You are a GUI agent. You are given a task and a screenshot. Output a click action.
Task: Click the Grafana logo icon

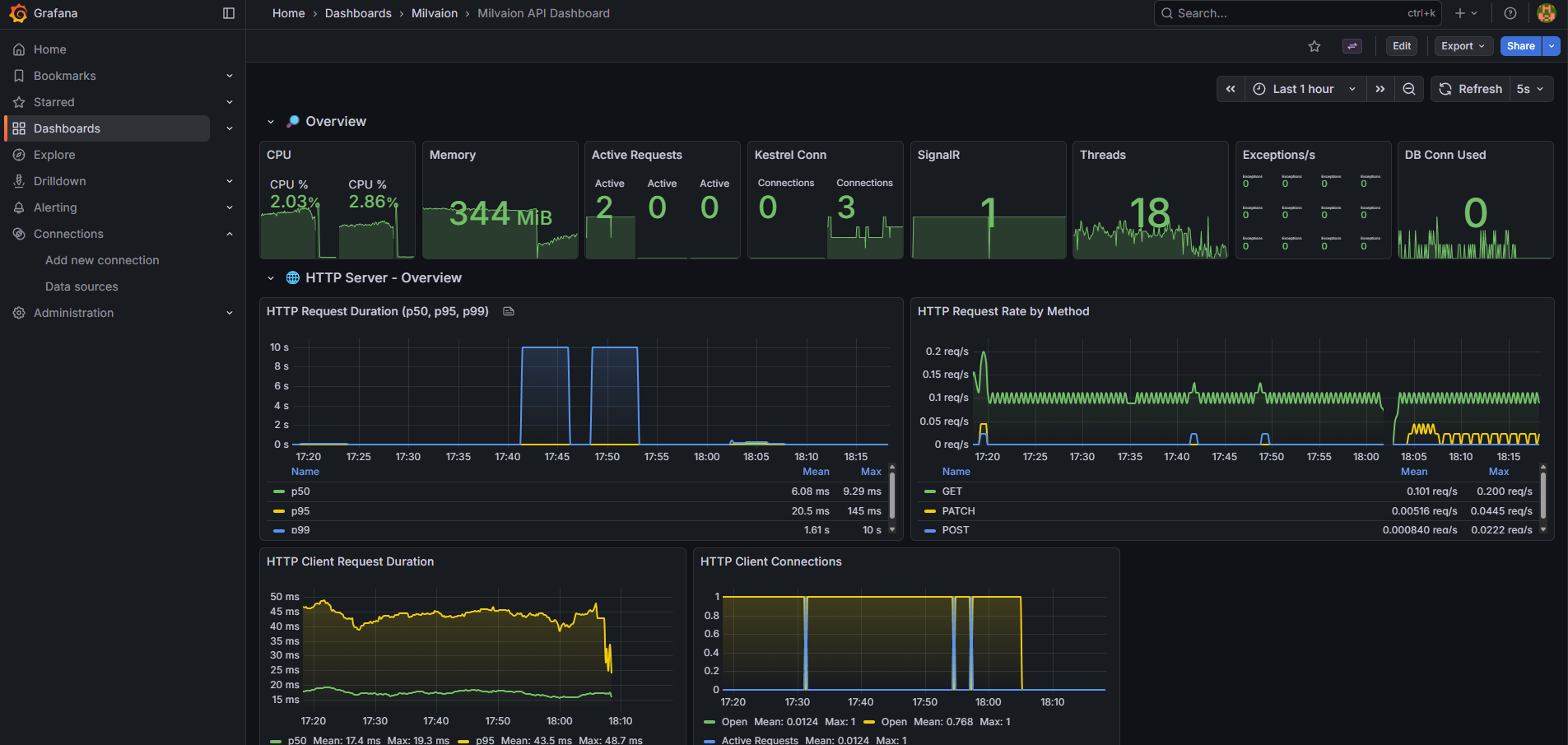point(18,13)
